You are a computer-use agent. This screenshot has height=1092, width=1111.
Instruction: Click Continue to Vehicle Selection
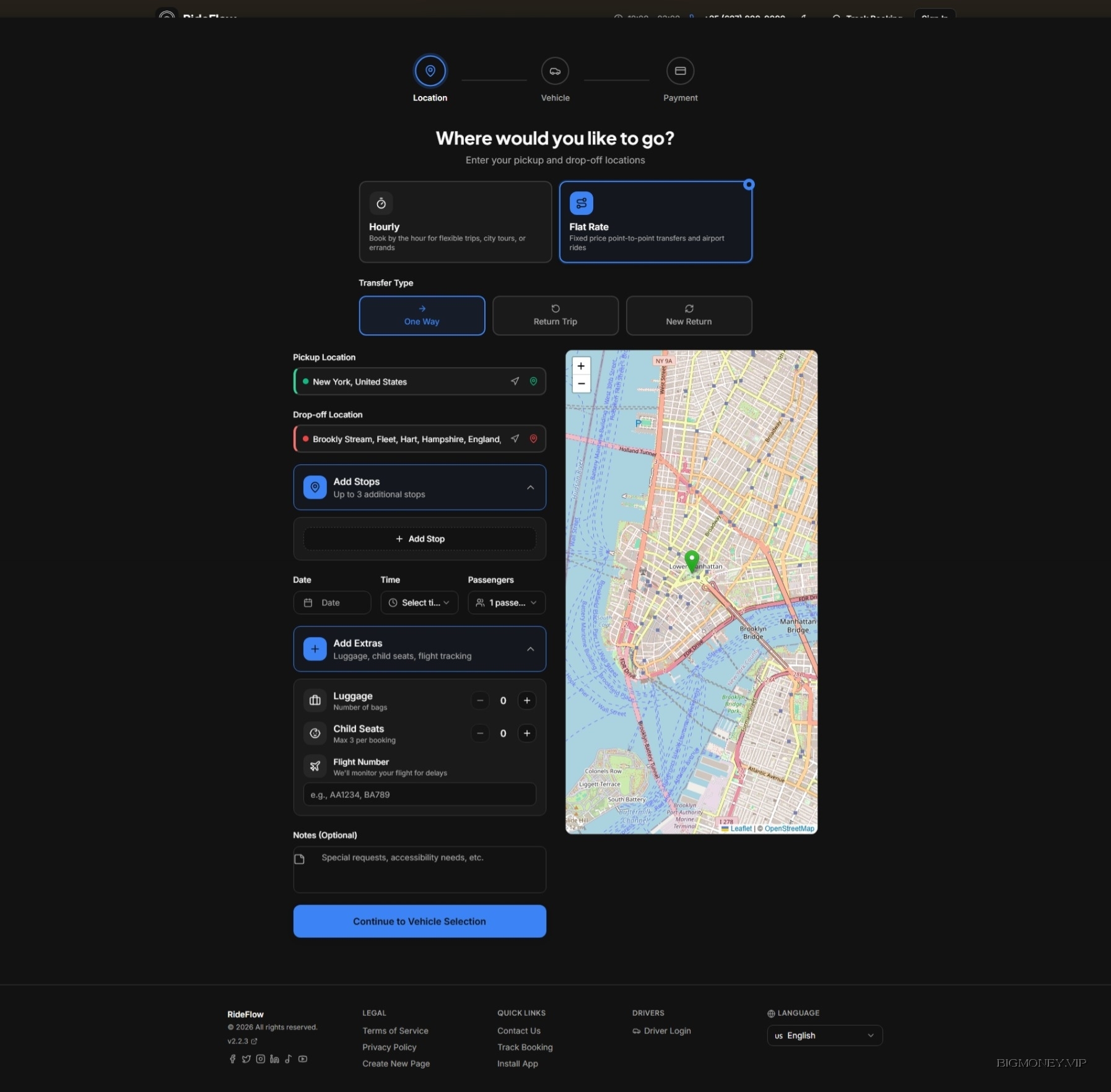click(419, 921)
